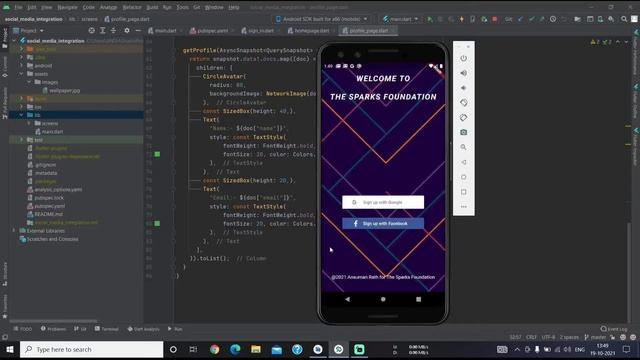This screenshot has height=360, width=640.
Task: Open the search everywhere magnifier in the toolbar
Action: point(624,19)
